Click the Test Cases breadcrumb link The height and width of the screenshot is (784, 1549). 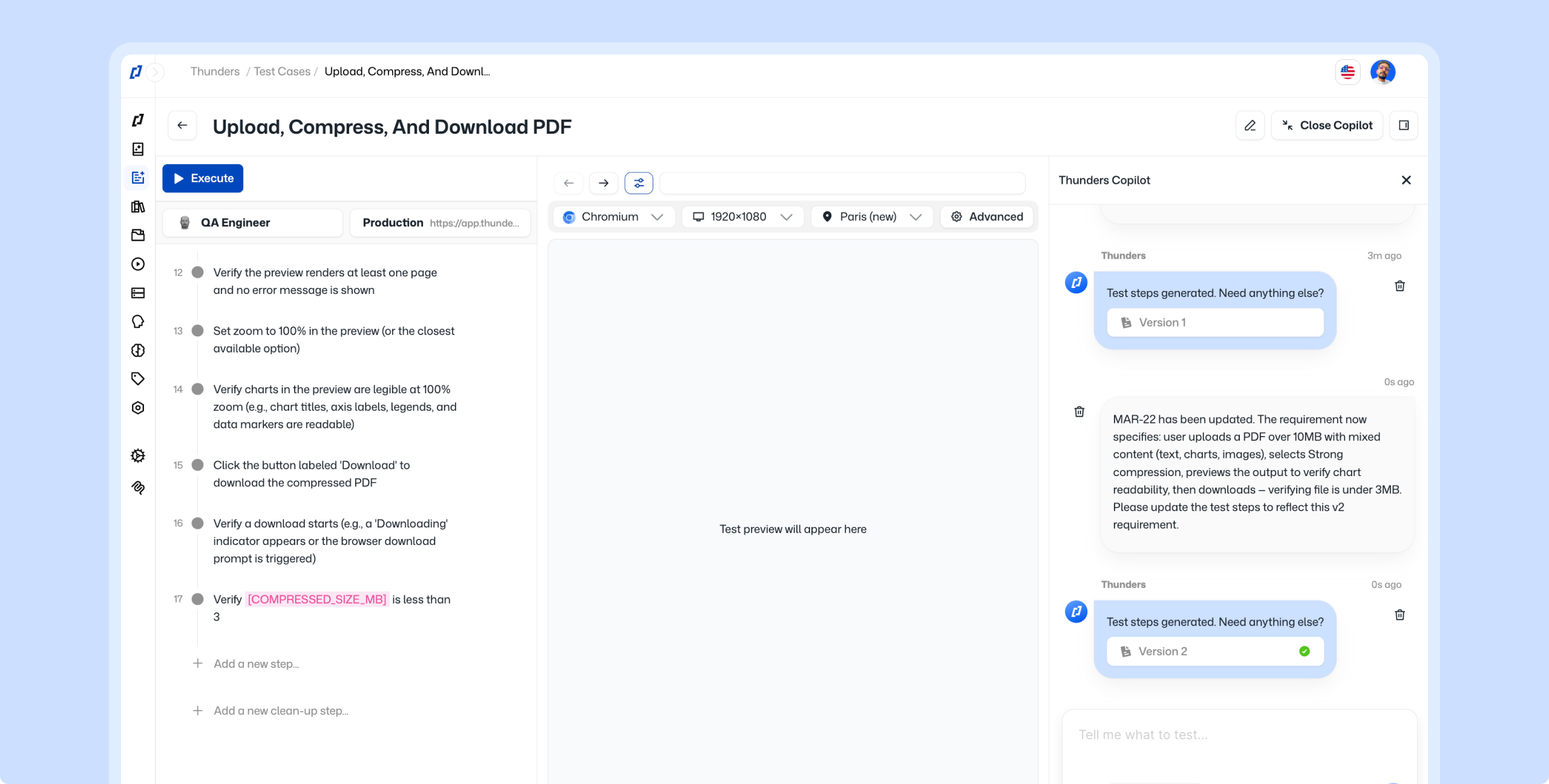click(282, 71)
